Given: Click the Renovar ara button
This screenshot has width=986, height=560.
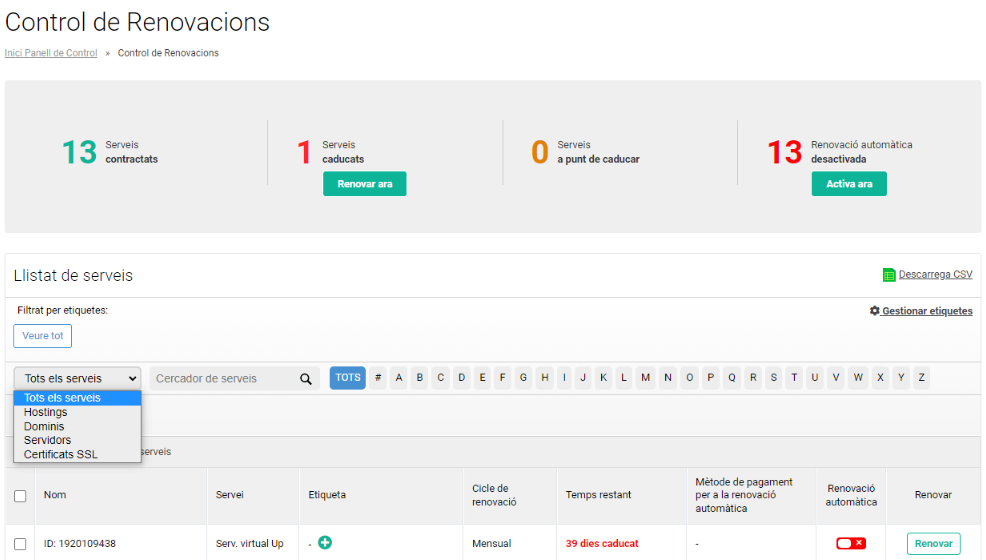Looking at the screenshot, I should coord(365,184).
